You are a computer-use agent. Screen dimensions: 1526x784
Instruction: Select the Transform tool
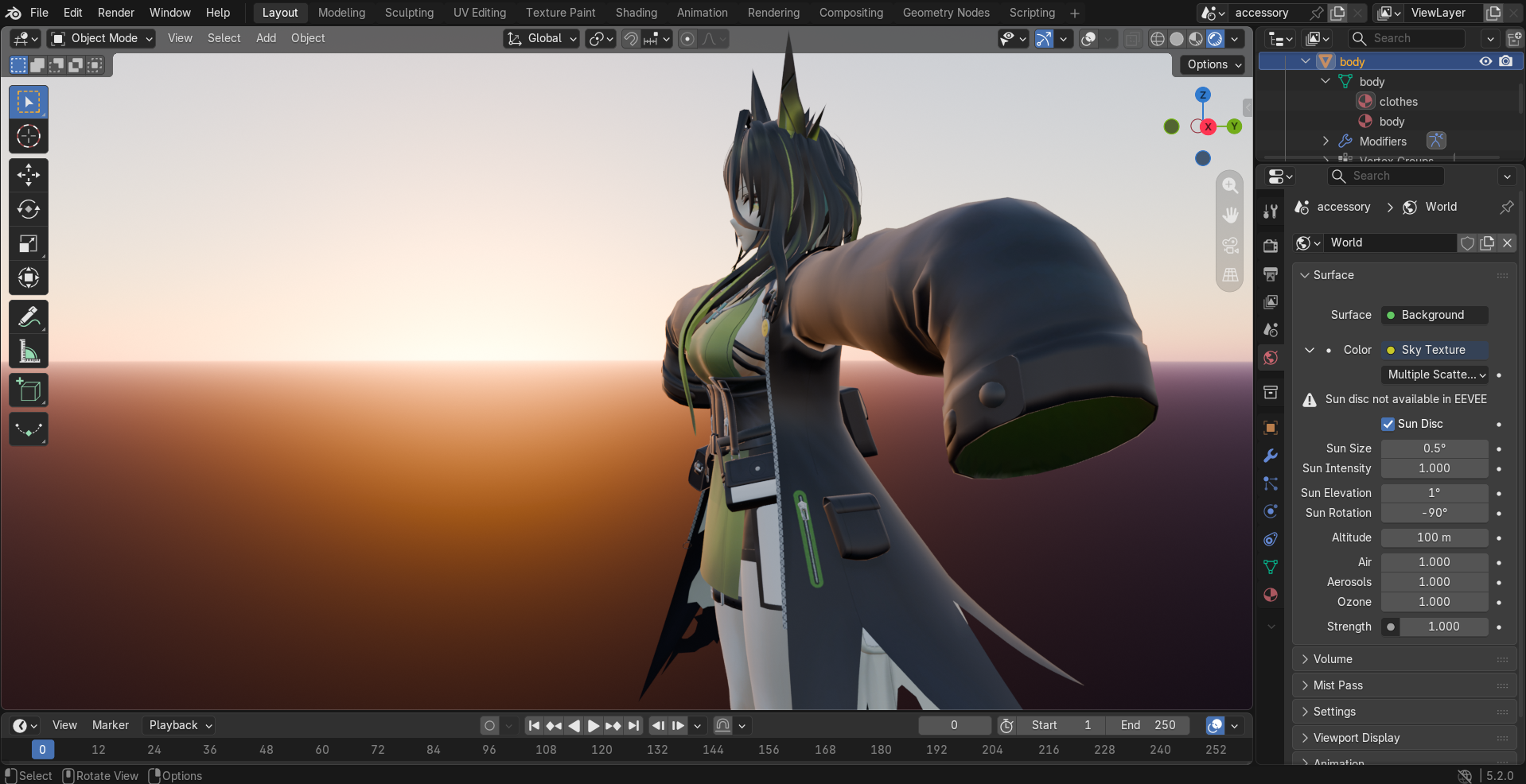29,278
